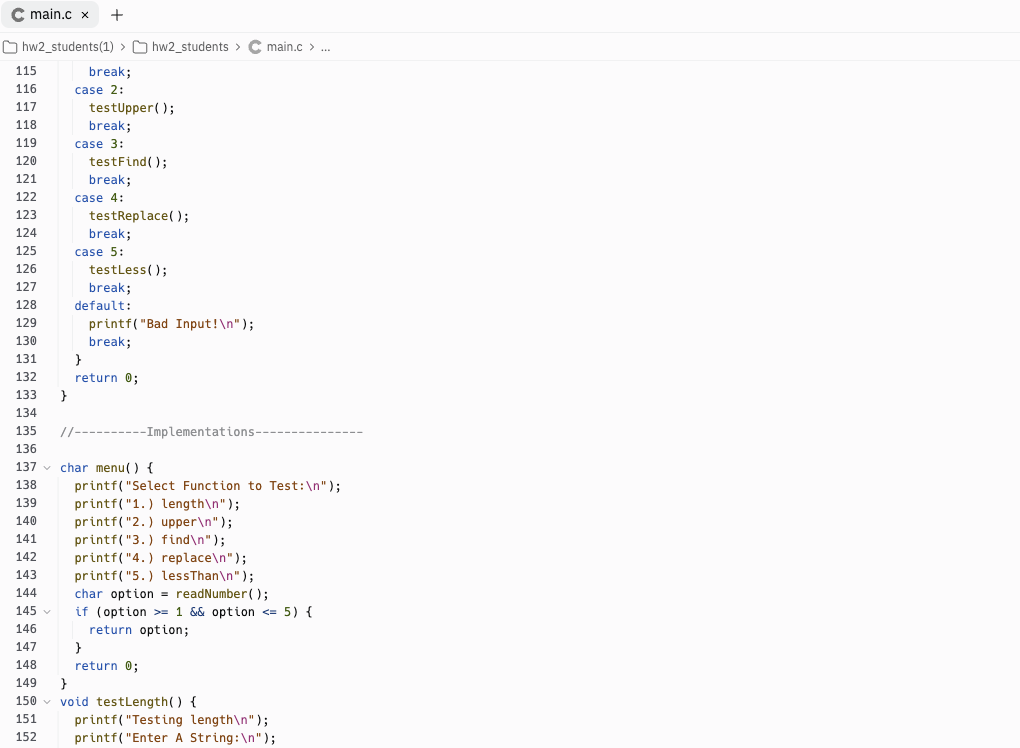1020x748 pixels.
Task: Click the plus icon to open a new tab
Action: point(117,14)
